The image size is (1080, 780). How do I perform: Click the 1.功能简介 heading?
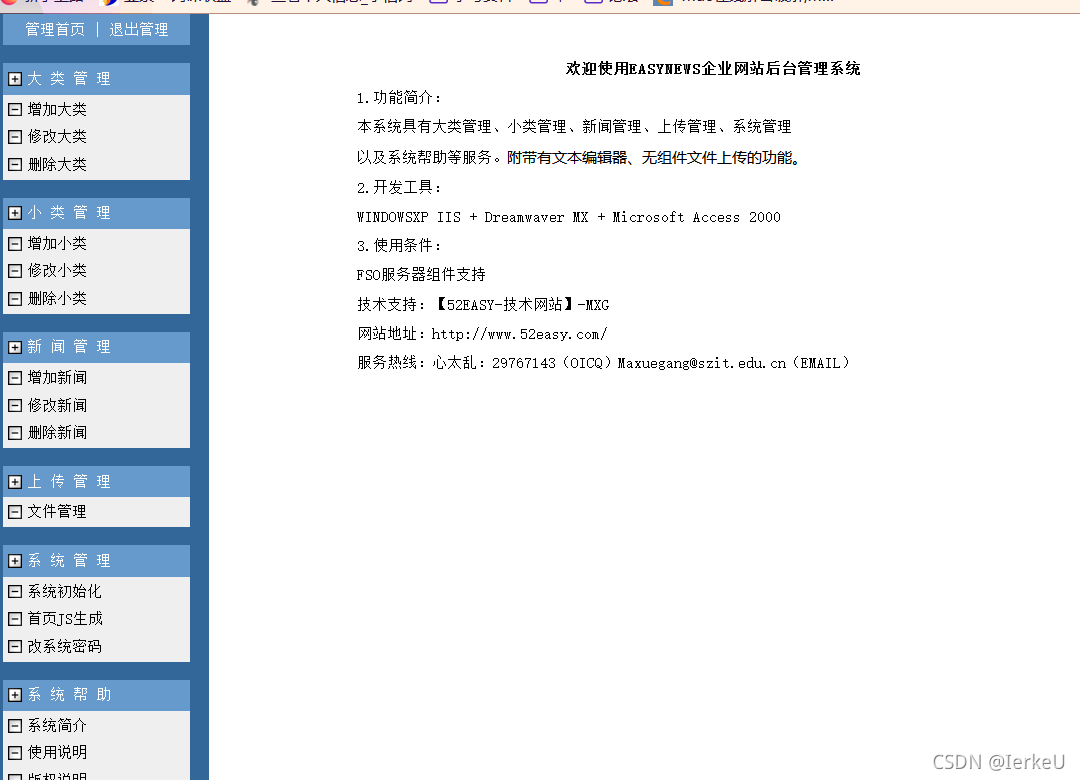pos(399,98)
